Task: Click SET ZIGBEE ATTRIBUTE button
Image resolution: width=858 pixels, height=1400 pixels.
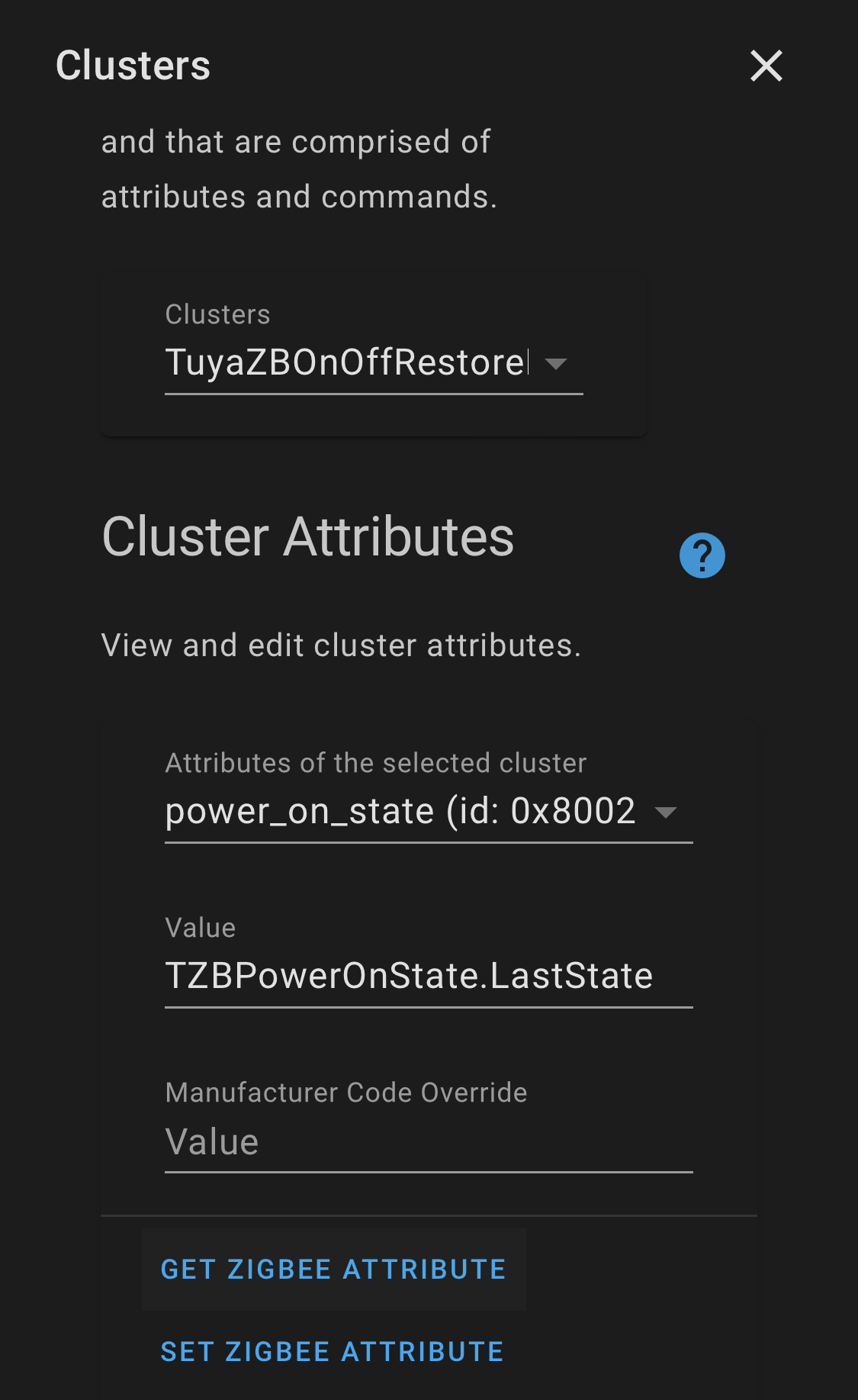Action: pyautogui.click(x=333, y=1352)
